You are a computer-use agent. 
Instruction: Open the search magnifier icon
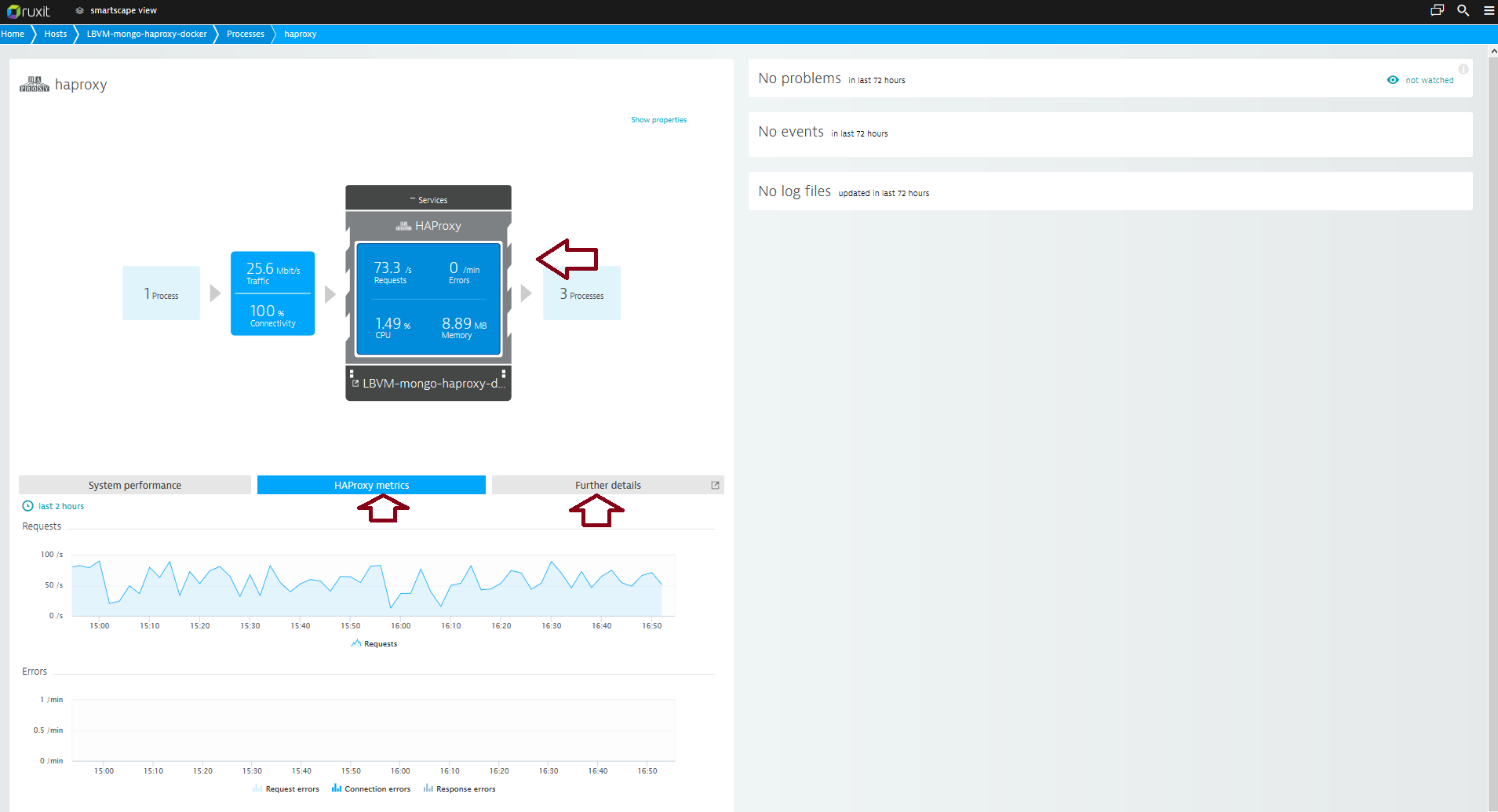pyautogui.click(x=1463, y=11)
